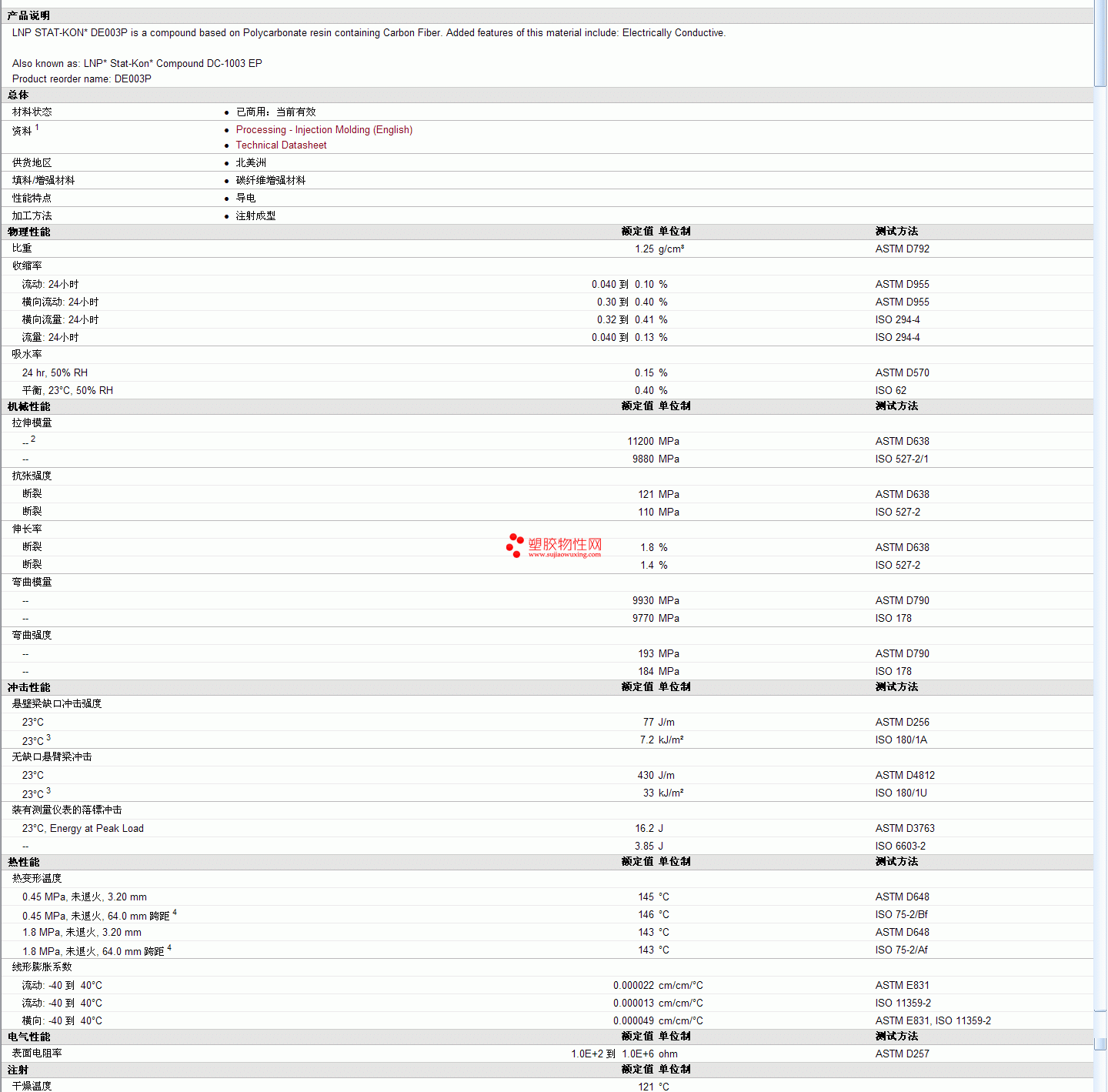Click the 供货地区 row label

tap(32, 163)
